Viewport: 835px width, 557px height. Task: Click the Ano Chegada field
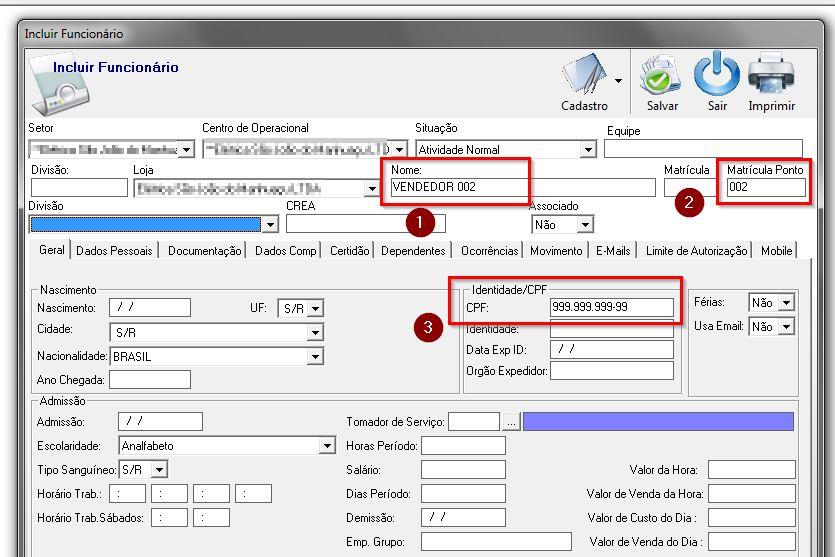click(x=150, y=380)
